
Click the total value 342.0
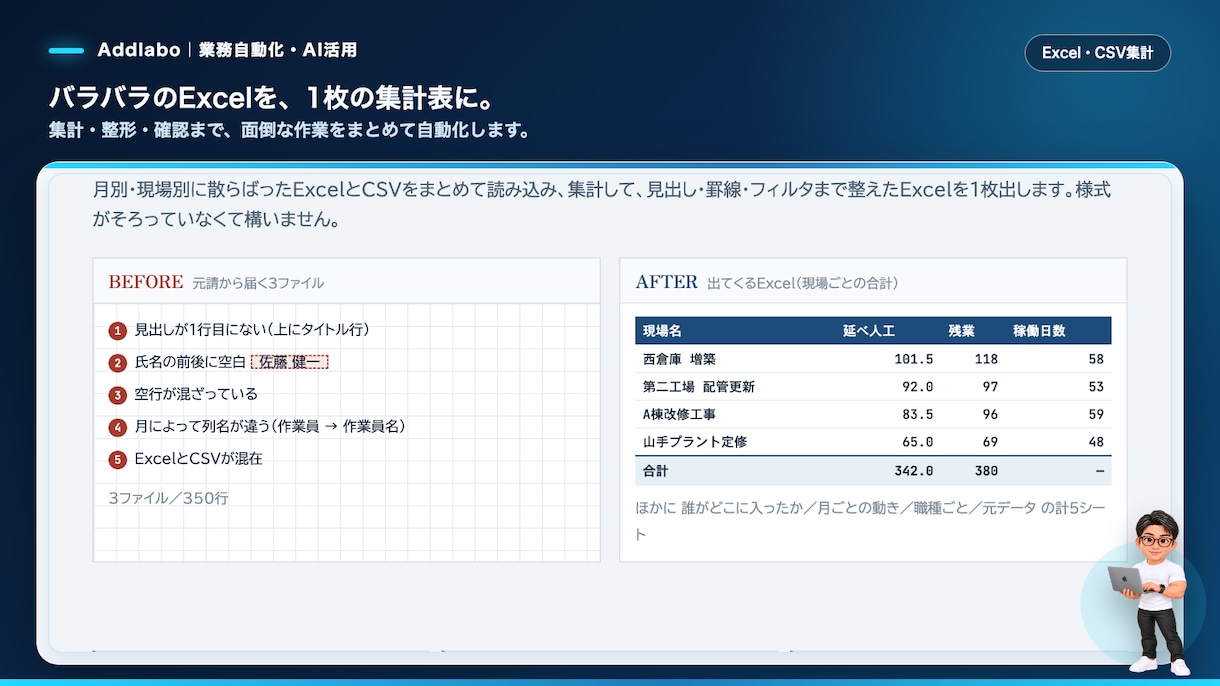tap(913, 470)
